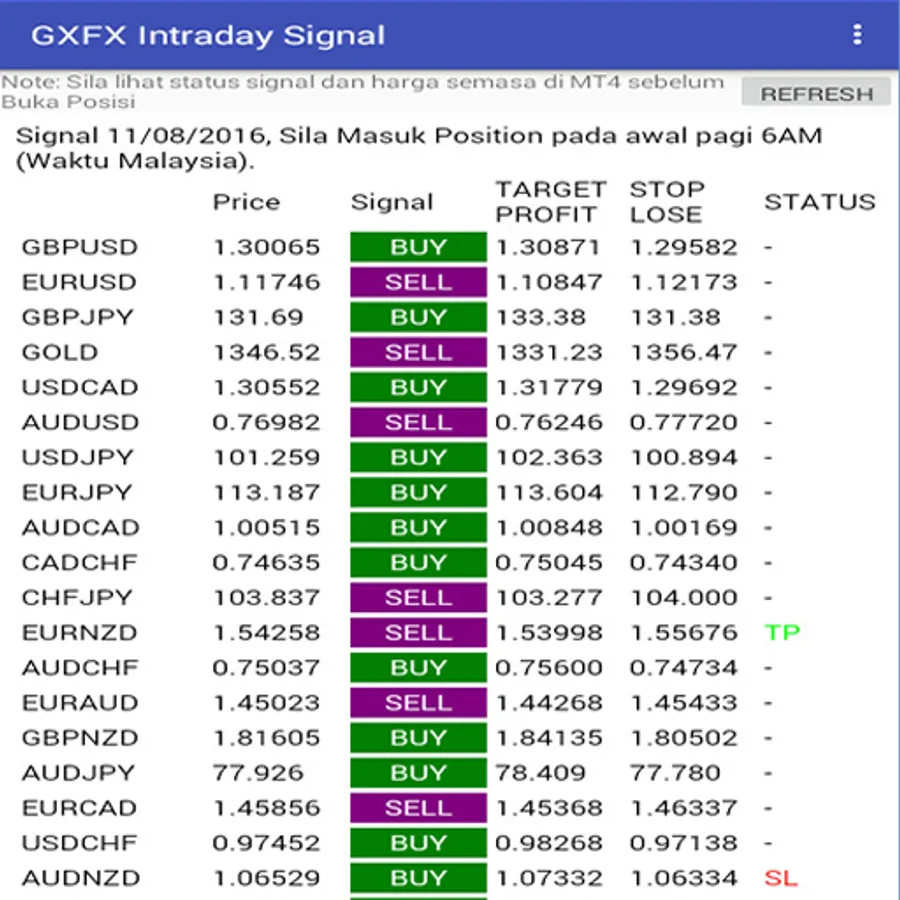The image size is (900, 900).
Task: Select the GBPUSD pair name
Action: click(80, 247)
